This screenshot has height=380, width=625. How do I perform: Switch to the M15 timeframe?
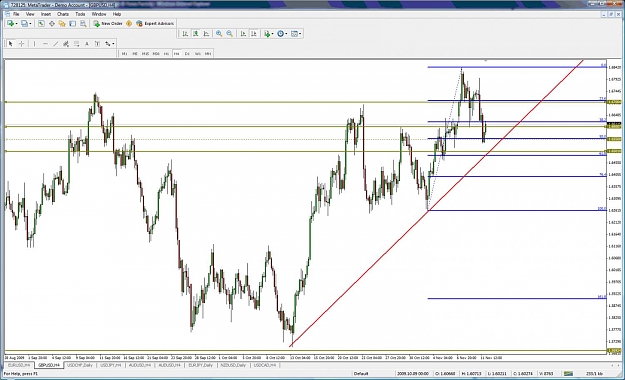pos(145,53)
